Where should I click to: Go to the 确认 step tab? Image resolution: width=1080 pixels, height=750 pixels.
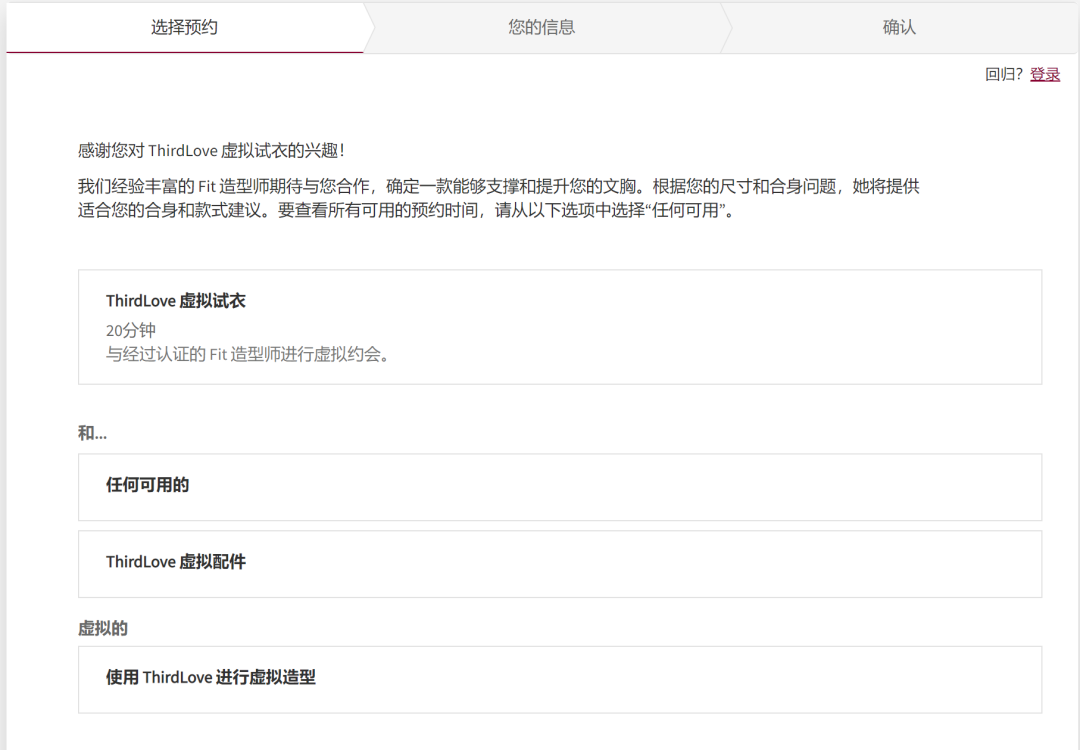pos(899,28)
